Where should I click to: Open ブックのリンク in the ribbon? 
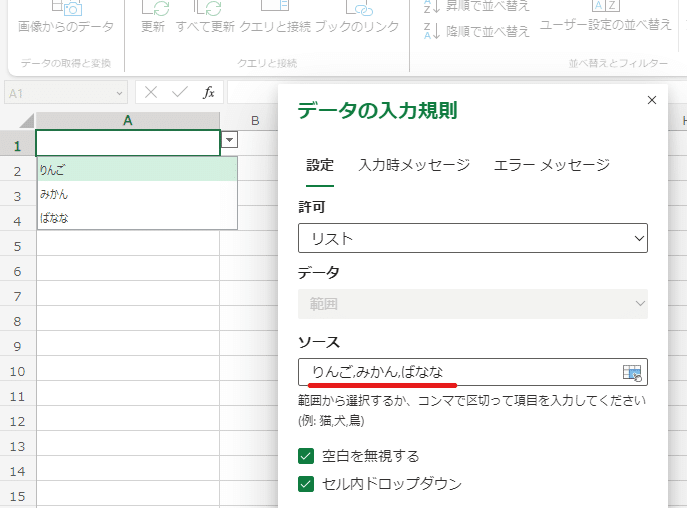pos(357,18)
